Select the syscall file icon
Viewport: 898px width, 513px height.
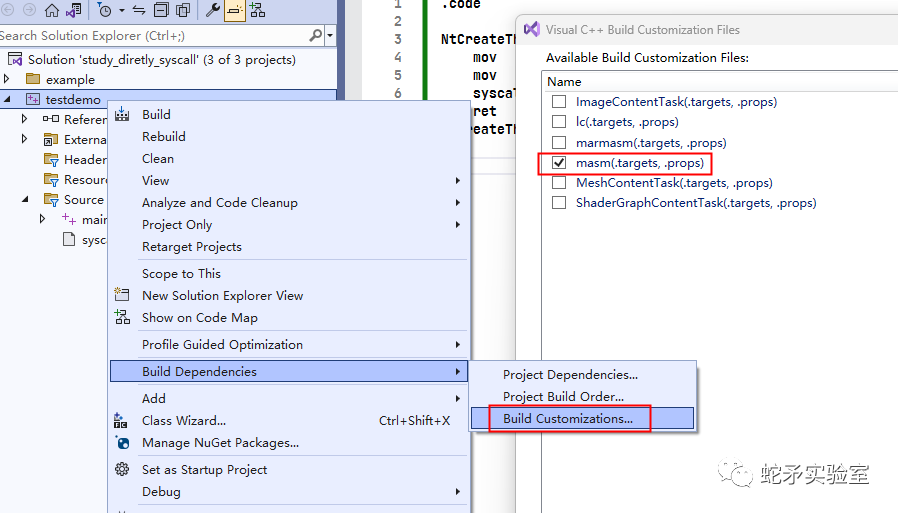pos(69,239)
